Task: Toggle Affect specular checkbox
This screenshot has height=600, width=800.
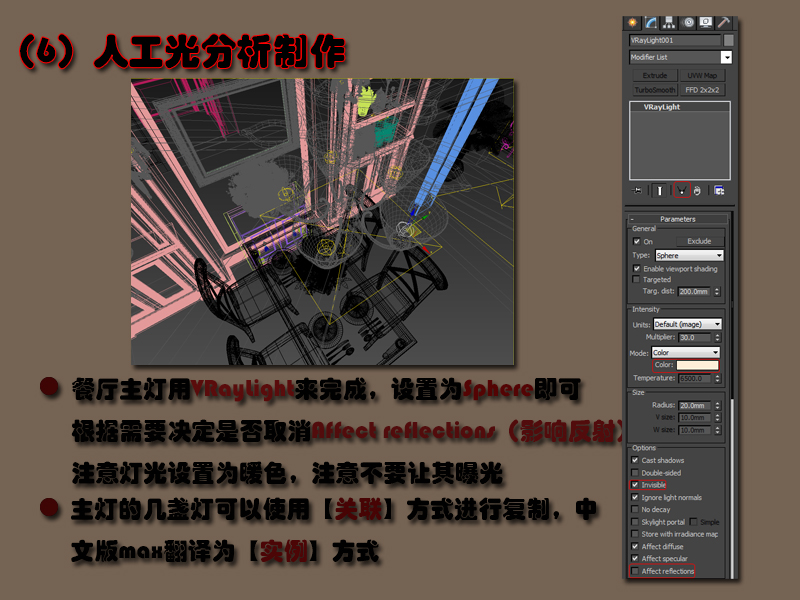Action: click(635, 558)
